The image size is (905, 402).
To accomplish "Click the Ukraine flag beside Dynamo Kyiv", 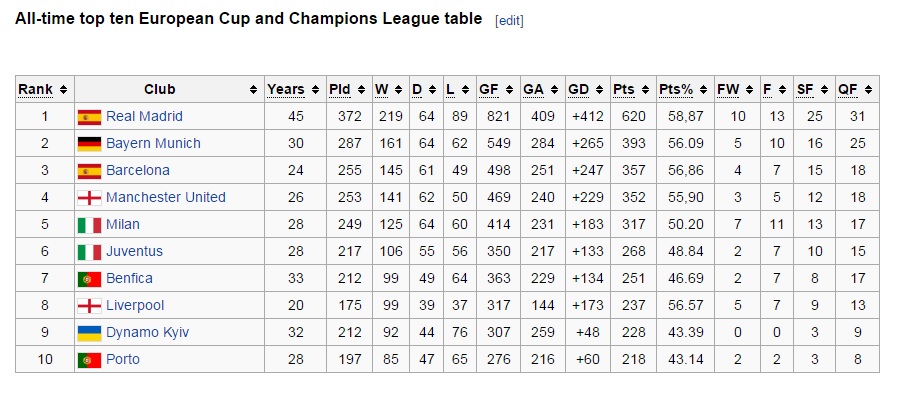I will pos(89,333).
